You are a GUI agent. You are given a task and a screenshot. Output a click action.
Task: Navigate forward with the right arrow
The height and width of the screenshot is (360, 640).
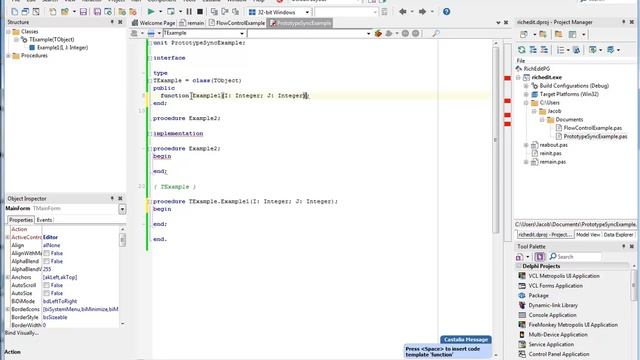click(x=422, y=12)
